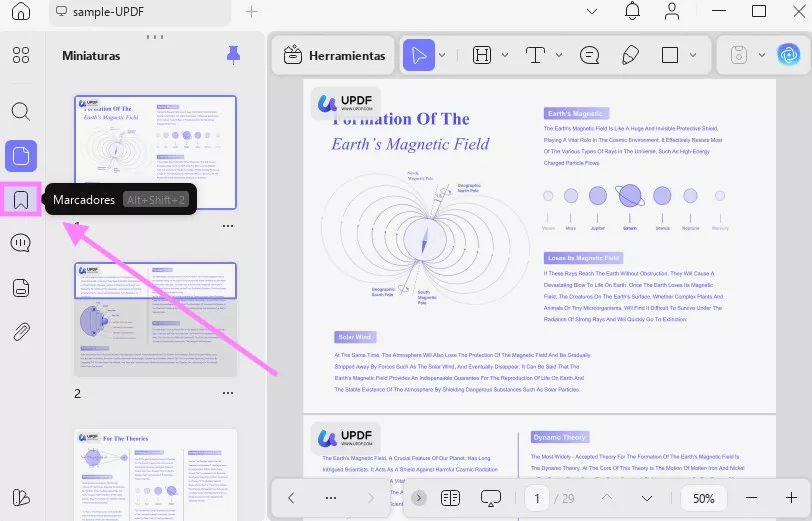
Task: Zoom in with the plus button
Action: coord(791,498)
